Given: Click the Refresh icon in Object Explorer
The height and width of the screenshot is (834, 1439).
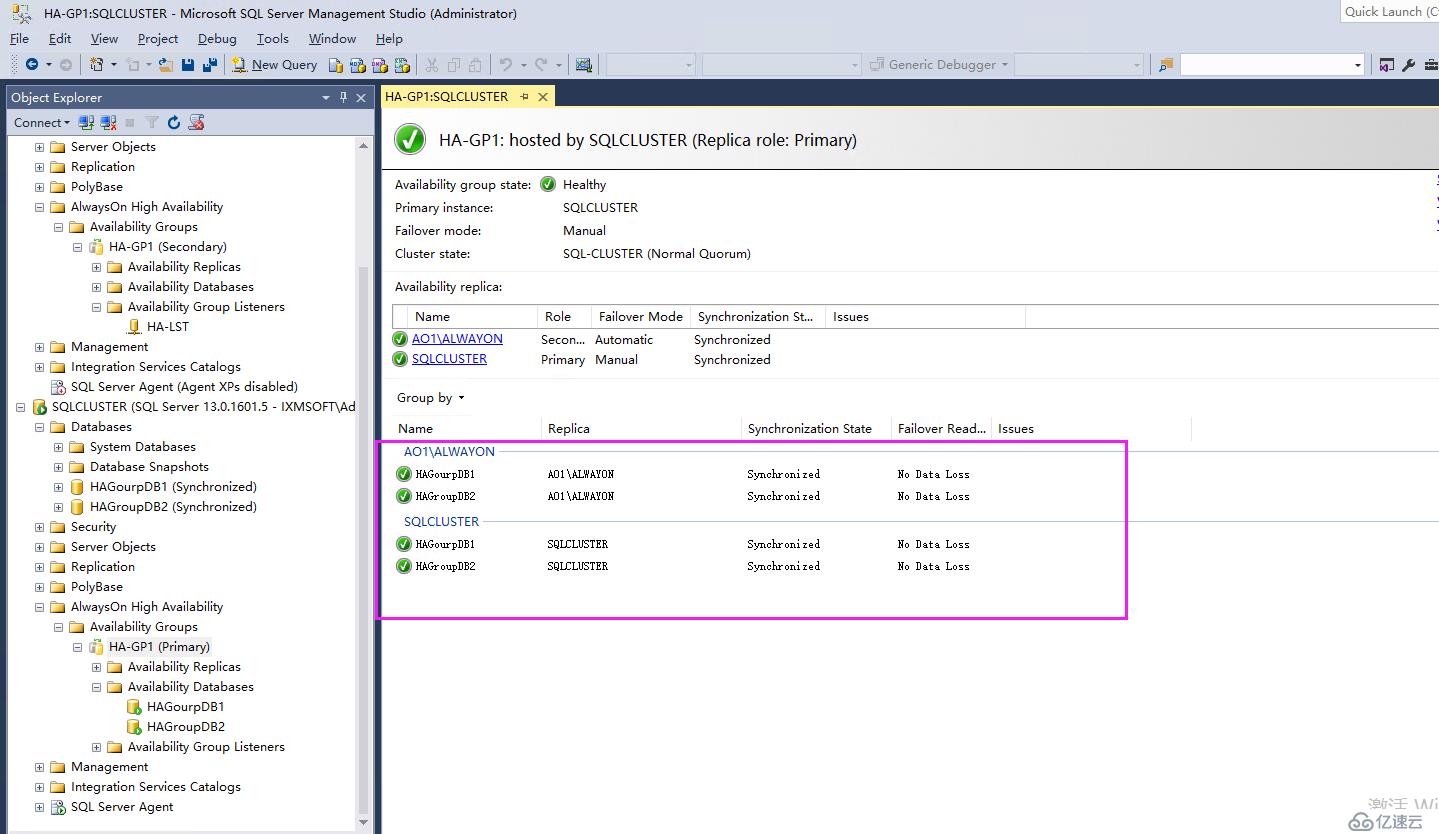Looking at the screenshot, I should [x=174, y=123].
